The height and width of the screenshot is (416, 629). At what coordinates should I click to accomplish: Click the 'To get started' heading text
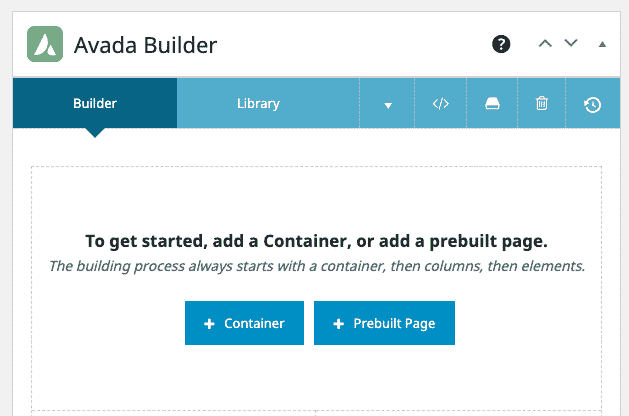point(317,241)
